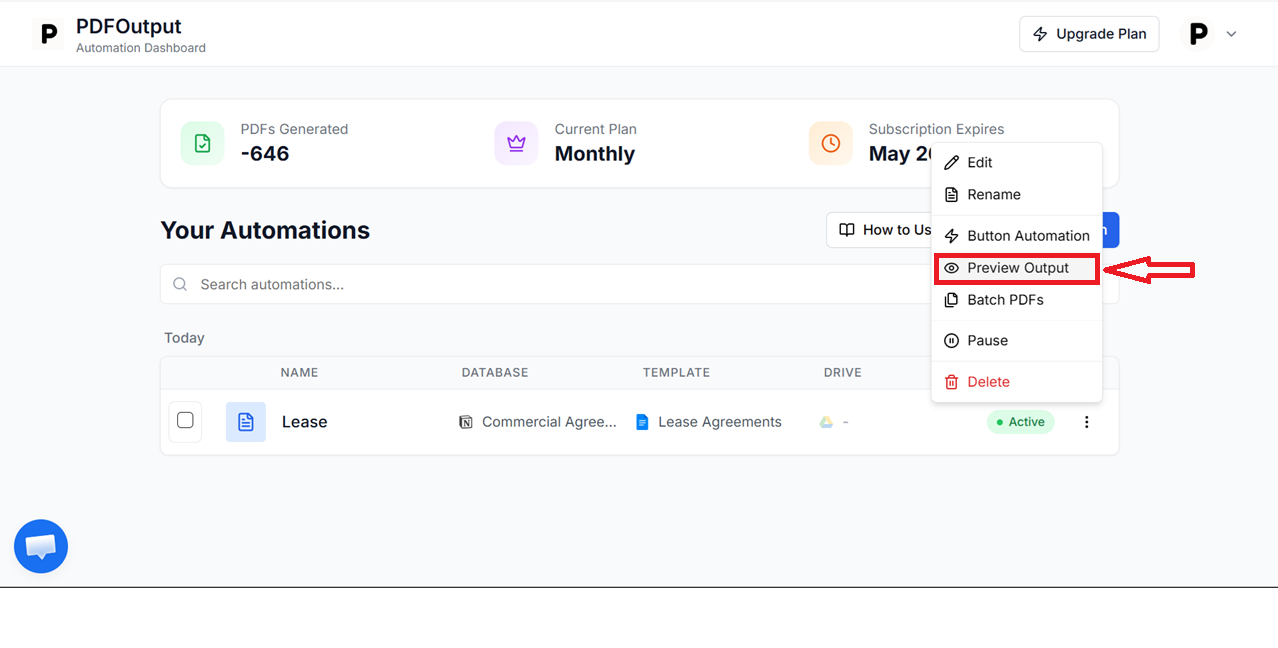
Task: Click the lightning icon in Upgrade Plan
Action: [x=1040, y=34]
